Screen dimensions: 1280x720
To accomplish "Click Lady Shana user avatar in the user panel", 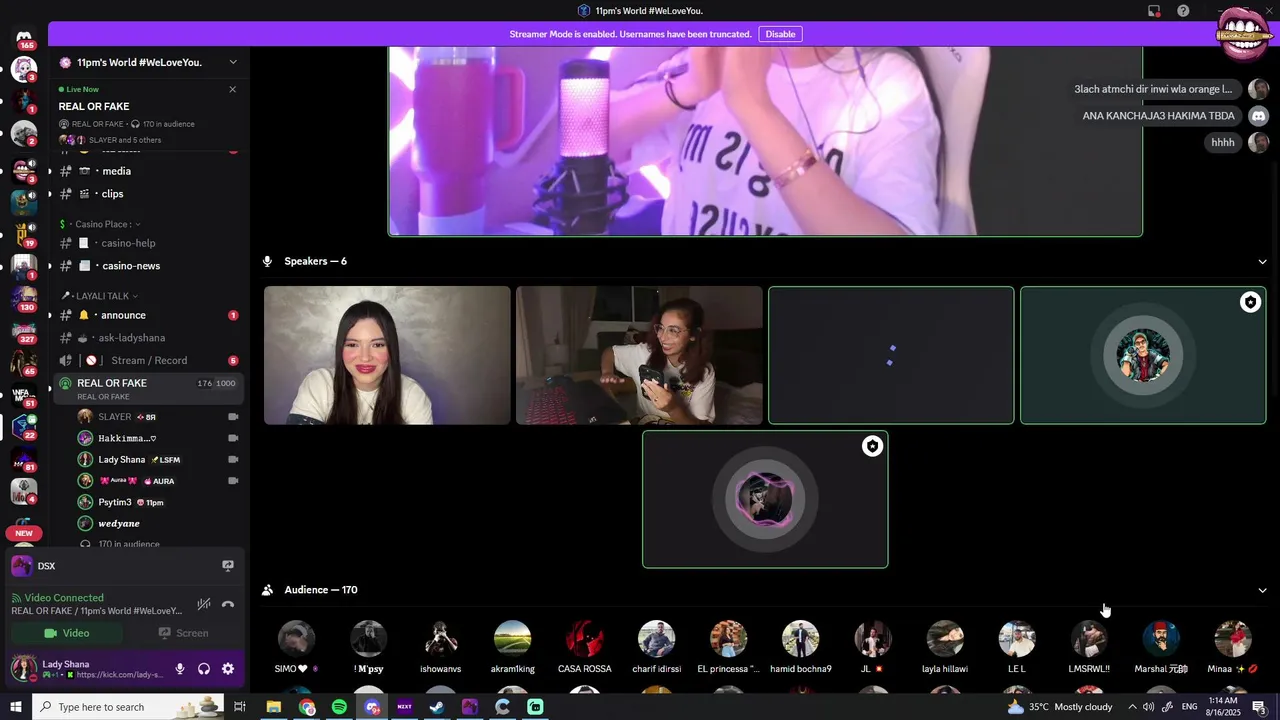I will (x=24, y=669).
